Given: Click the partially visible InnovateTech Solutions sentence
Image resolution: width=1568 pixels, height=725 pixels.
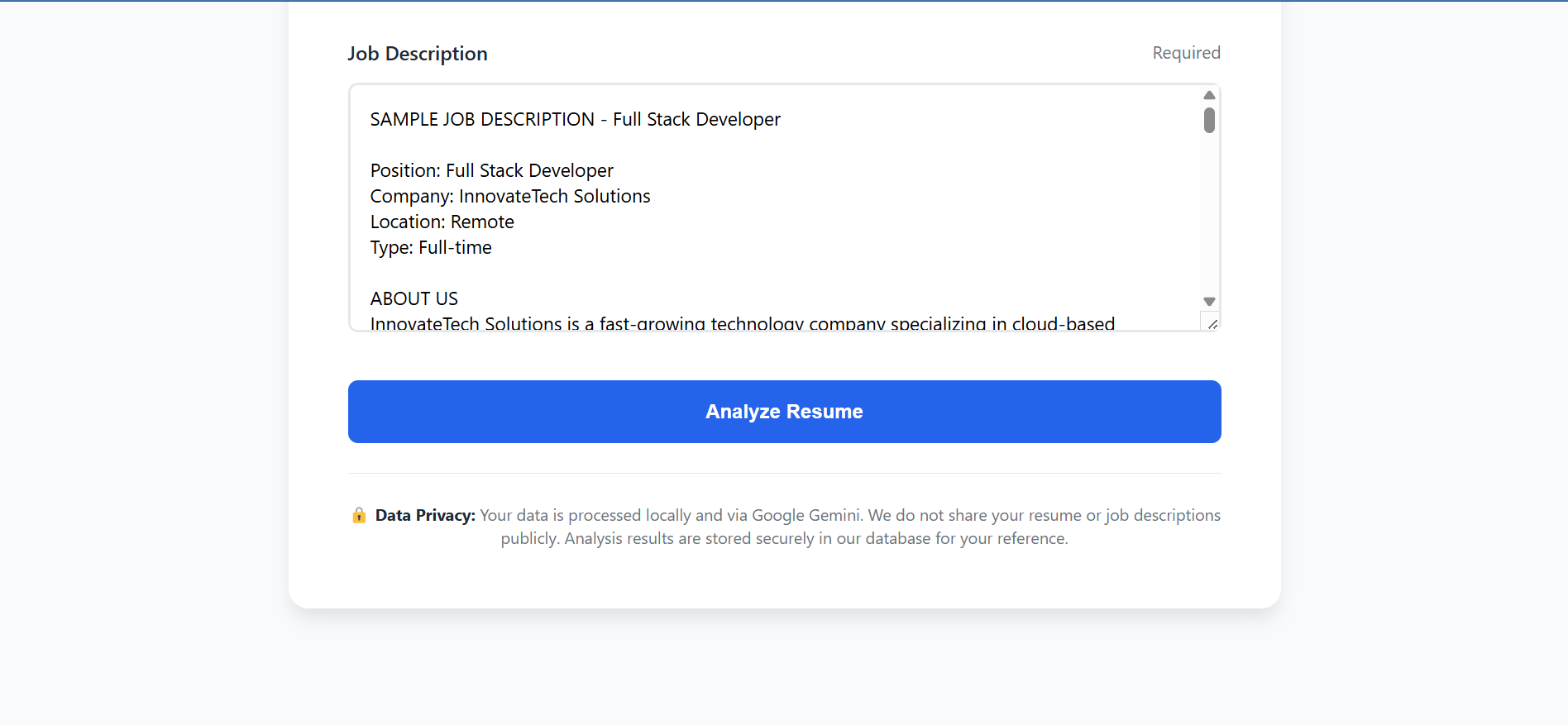Looking at the screenshot, I should coord(742,323).
